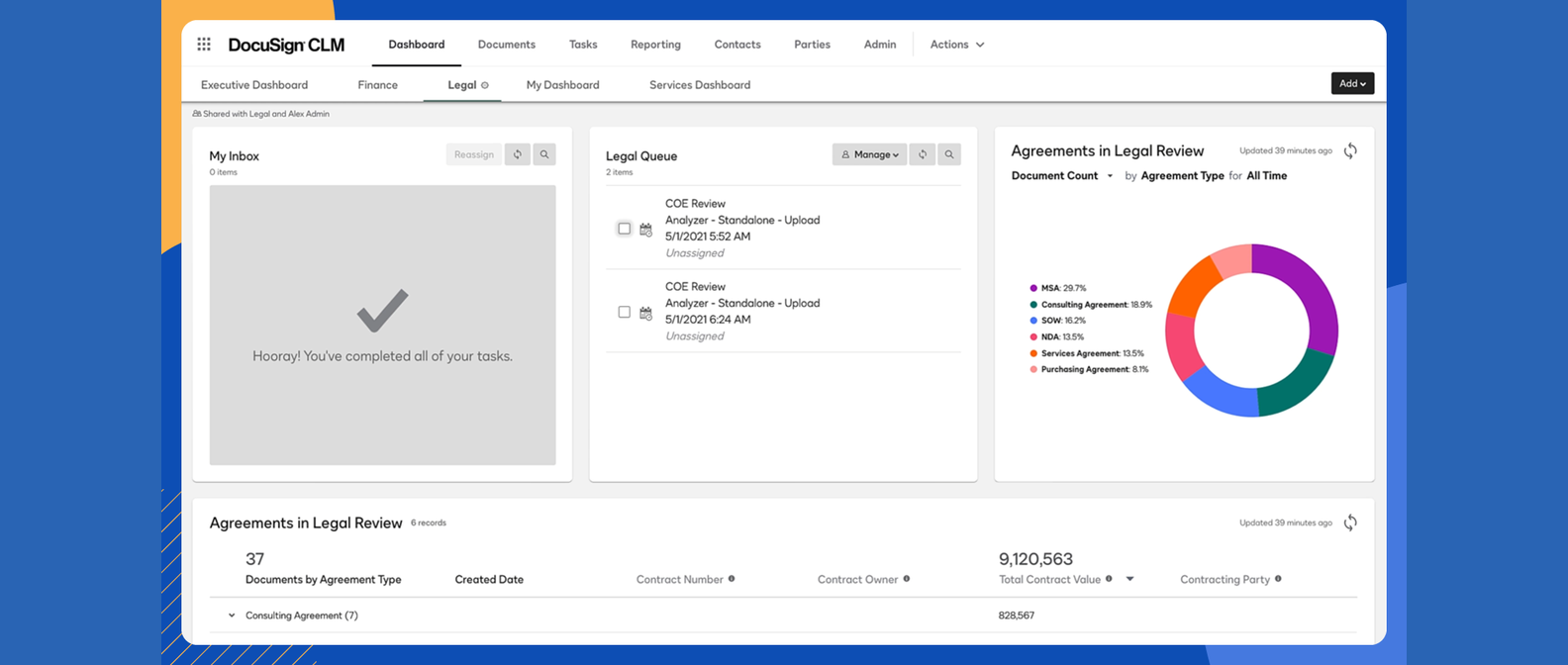Click the 828,567 contract value cell
This screenshot has height=665, width=1568.
(x=1017, y=616)
